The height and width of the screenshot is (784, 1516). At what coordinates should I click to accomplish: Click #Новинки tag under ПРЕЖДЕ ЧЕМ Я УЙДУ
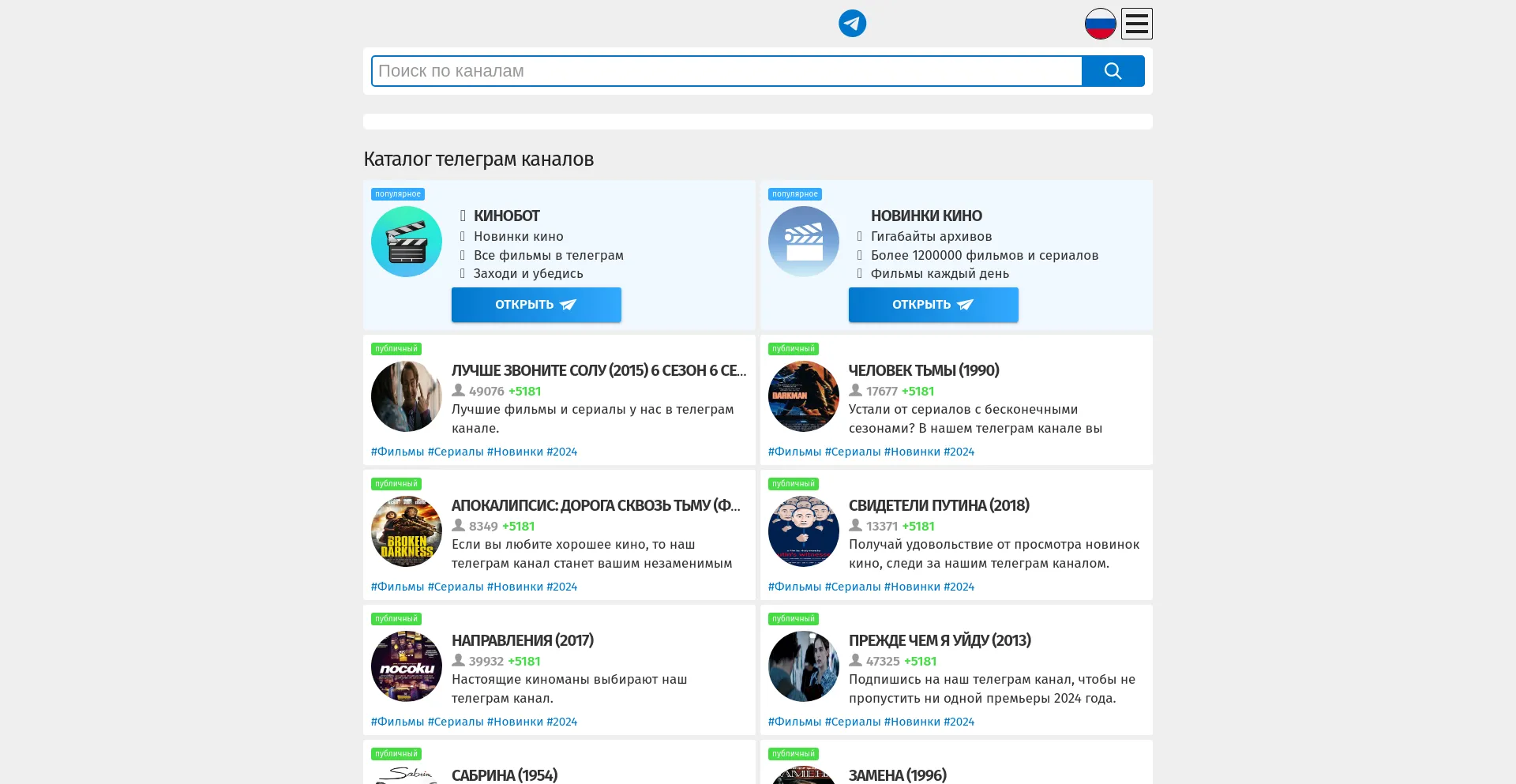coord(912,722)
